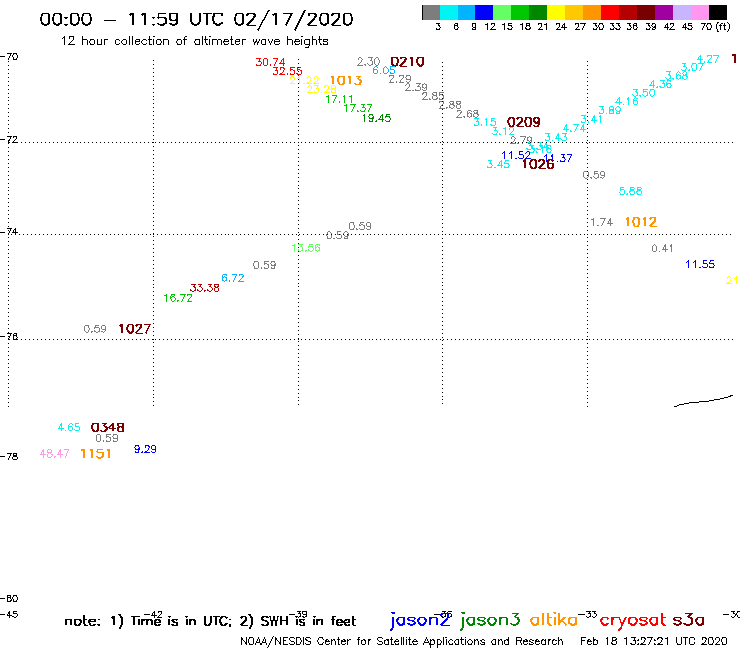Viewport: 740px width, 650px height.
Task: Click the cyan value 4.16
Action: tap(627, 101)
